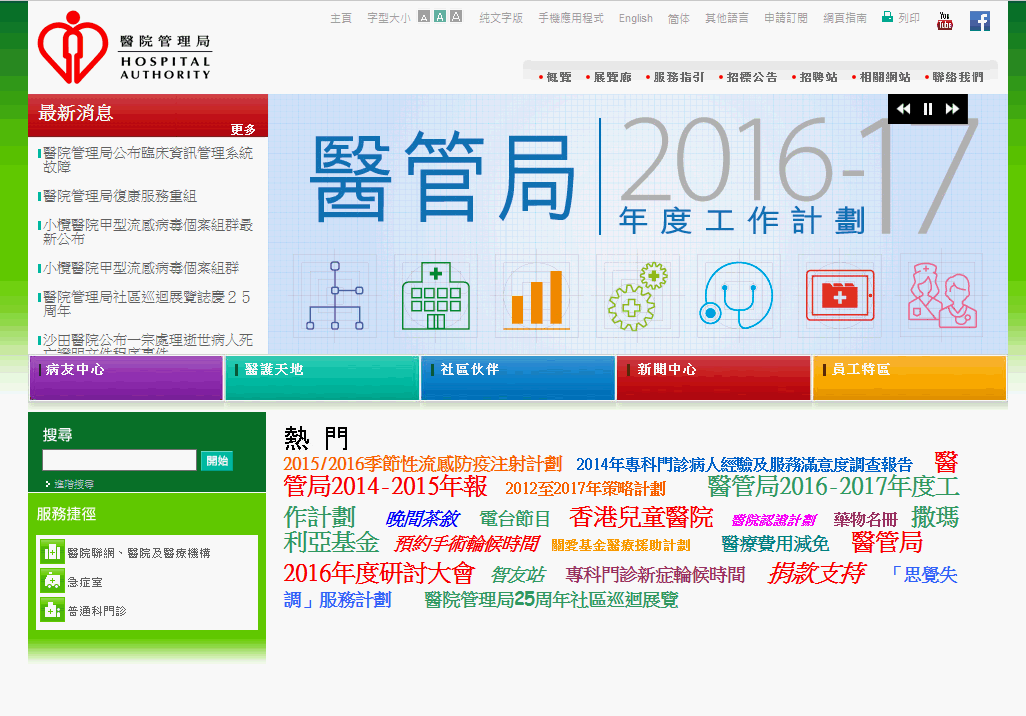
Task: Open news 小欖醫院甲型流感病毒個案組群最新公布
Action: pyautogui.click(x=148, y=232)
